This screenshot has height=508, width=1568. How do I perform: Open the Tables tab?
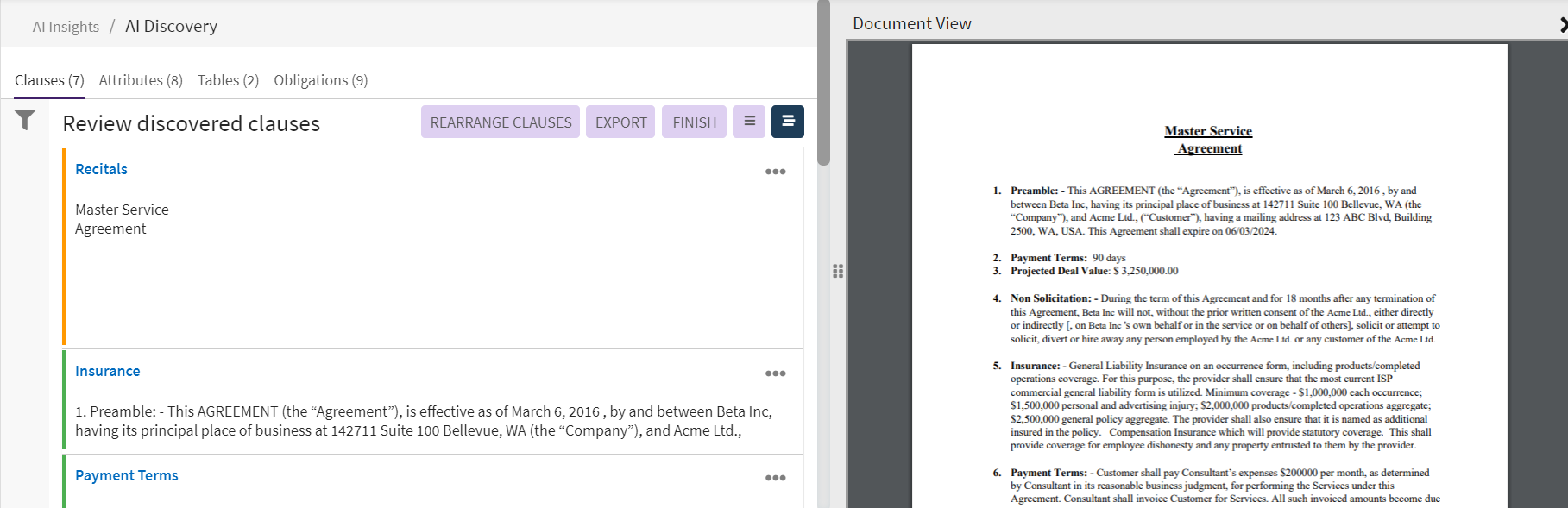coord(228,80)
